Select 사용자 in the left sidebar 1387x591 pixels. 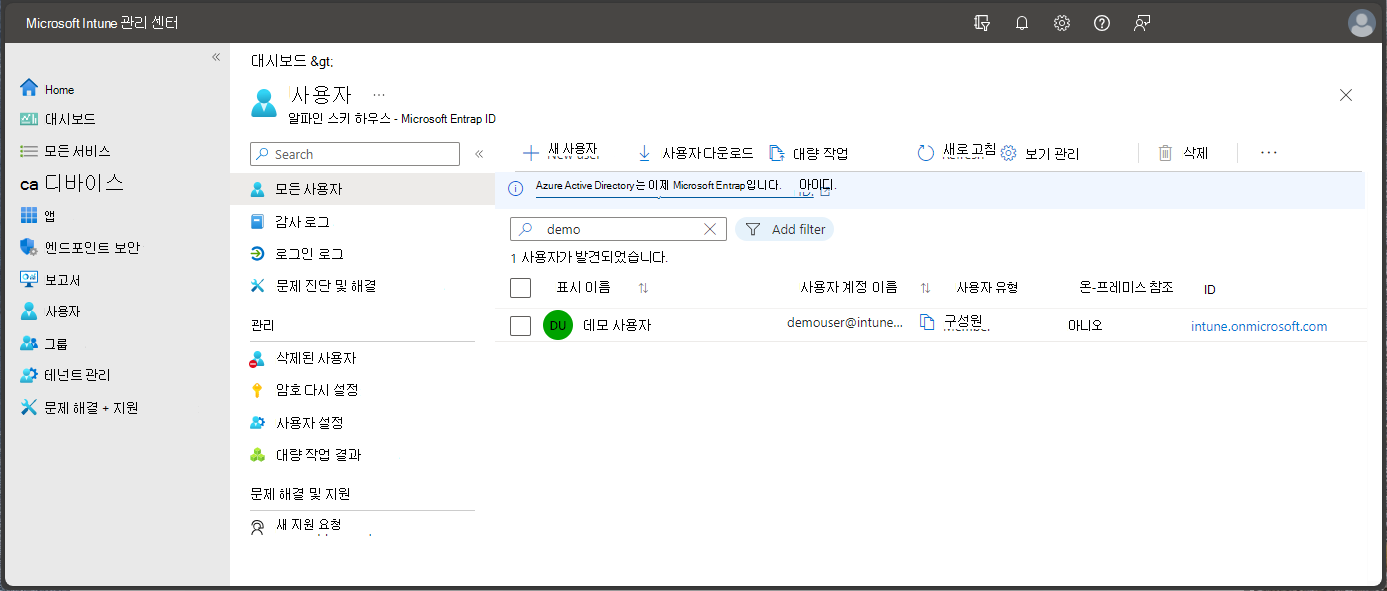[50, 311]
